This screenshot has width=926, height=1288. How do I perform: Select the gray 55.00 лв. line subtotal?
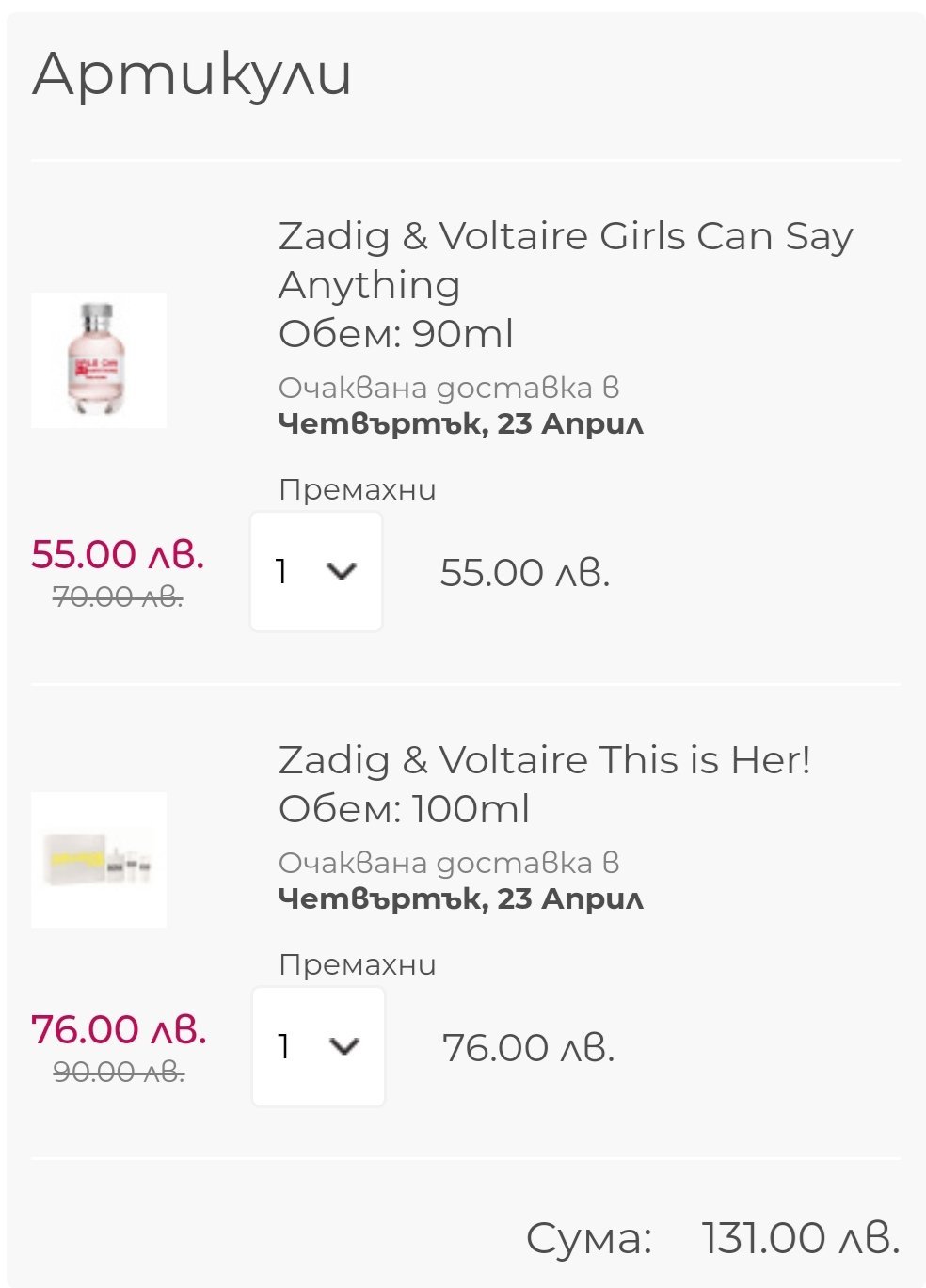pos(525,572)
